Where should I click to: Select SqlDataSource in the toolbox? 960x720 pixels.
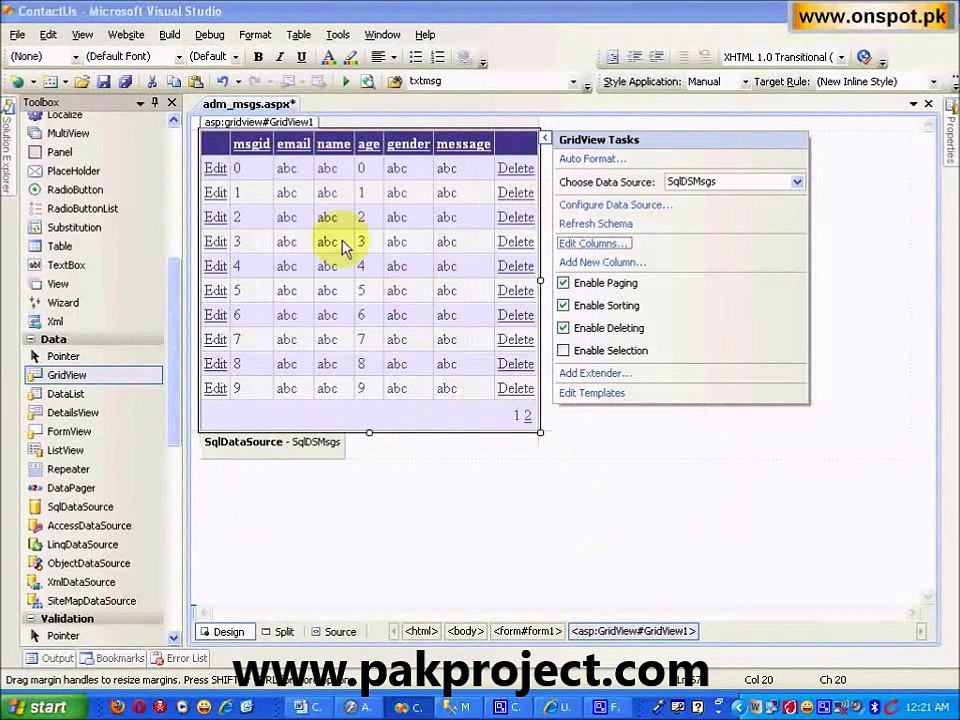80,507
